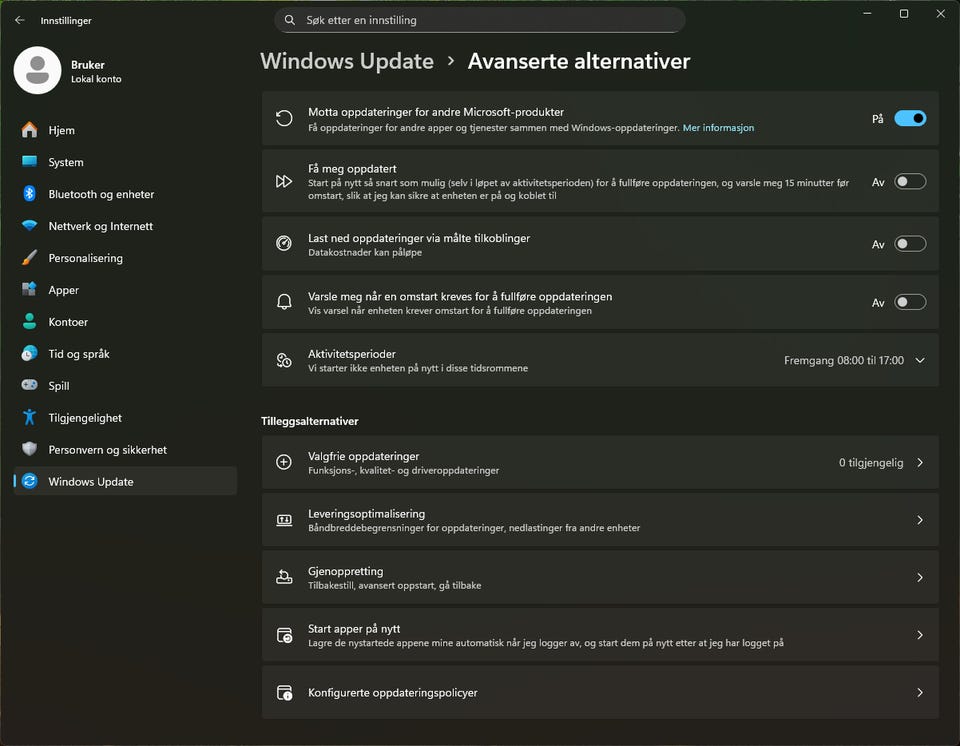Turn off Motta oppdateringer for andre Microsoft-produkter
The width and height of the screenshot is (960, 746).
(x=910, y=118)
